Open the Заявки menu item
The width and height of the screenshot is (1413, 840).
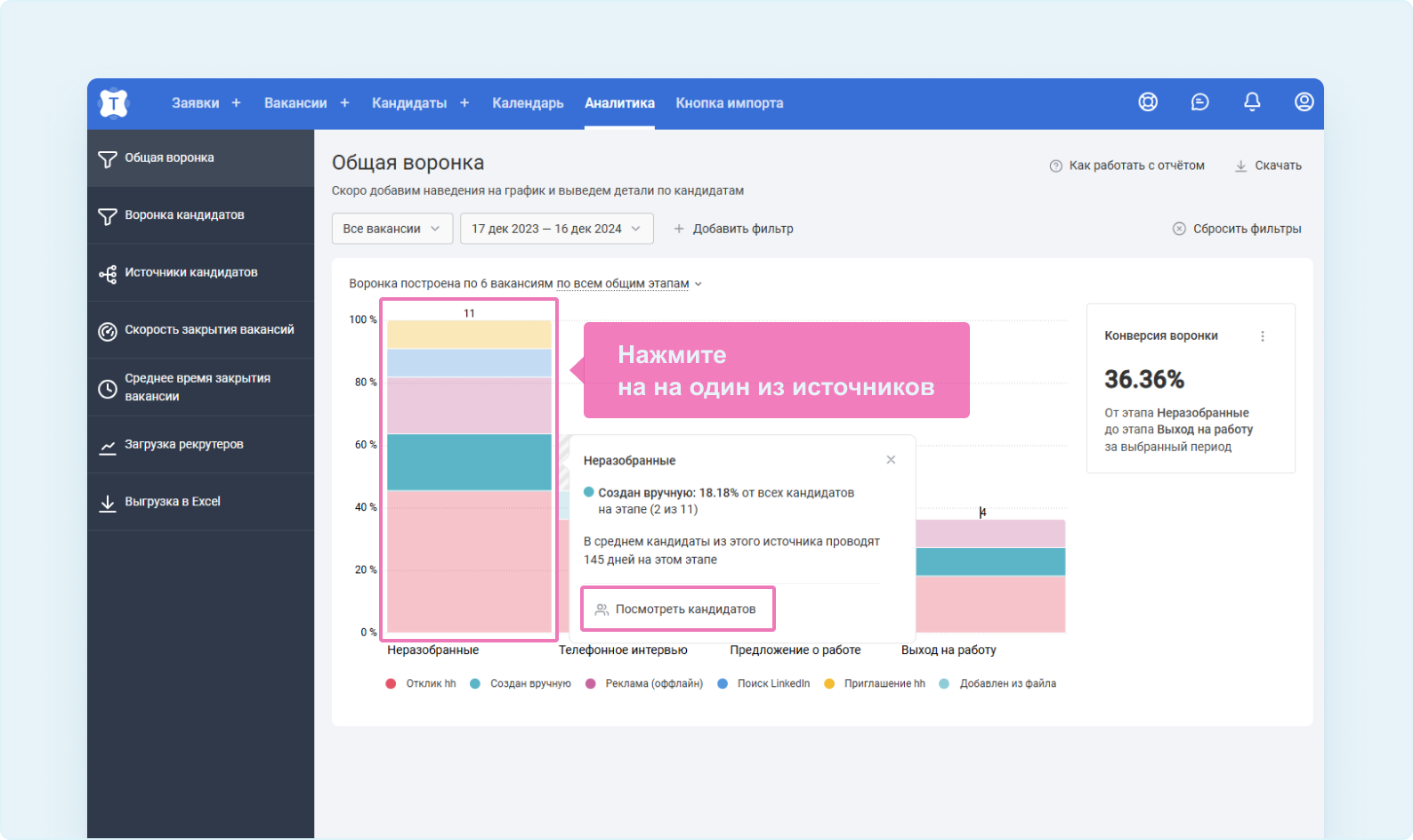click(x=195, y=103)
